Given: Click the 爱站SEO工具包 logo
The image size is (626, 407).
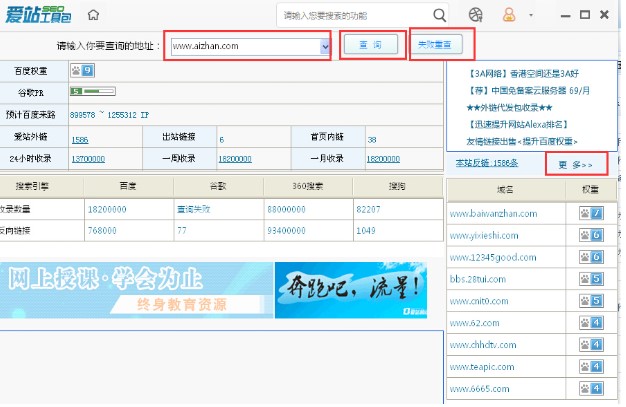Looking at the screenshot, I should click(38, 15).
